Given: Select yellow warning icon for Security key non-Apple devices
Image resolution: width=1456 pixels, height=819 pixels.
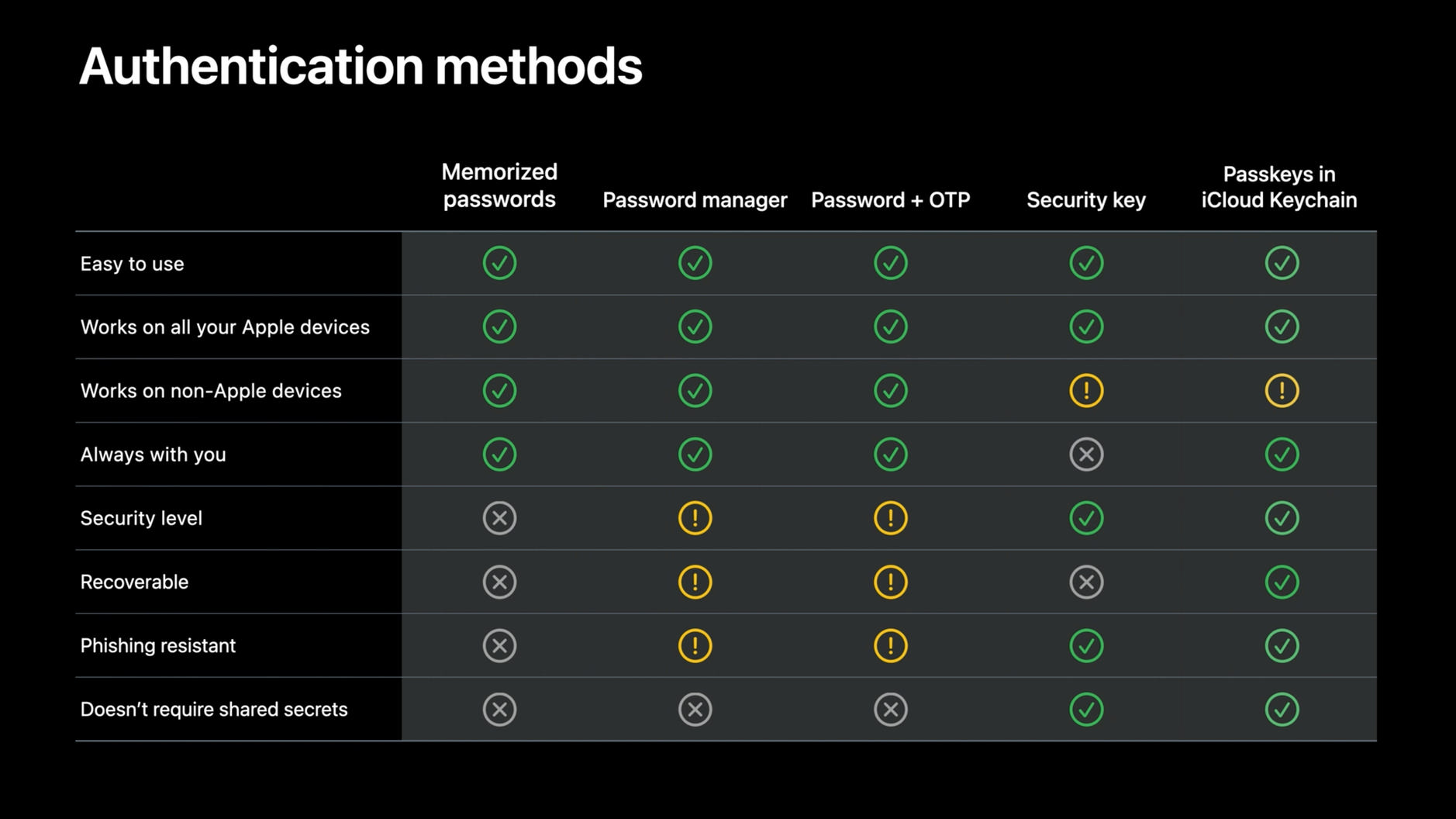Looking at the screenshot, I should tap(1086, 390).
